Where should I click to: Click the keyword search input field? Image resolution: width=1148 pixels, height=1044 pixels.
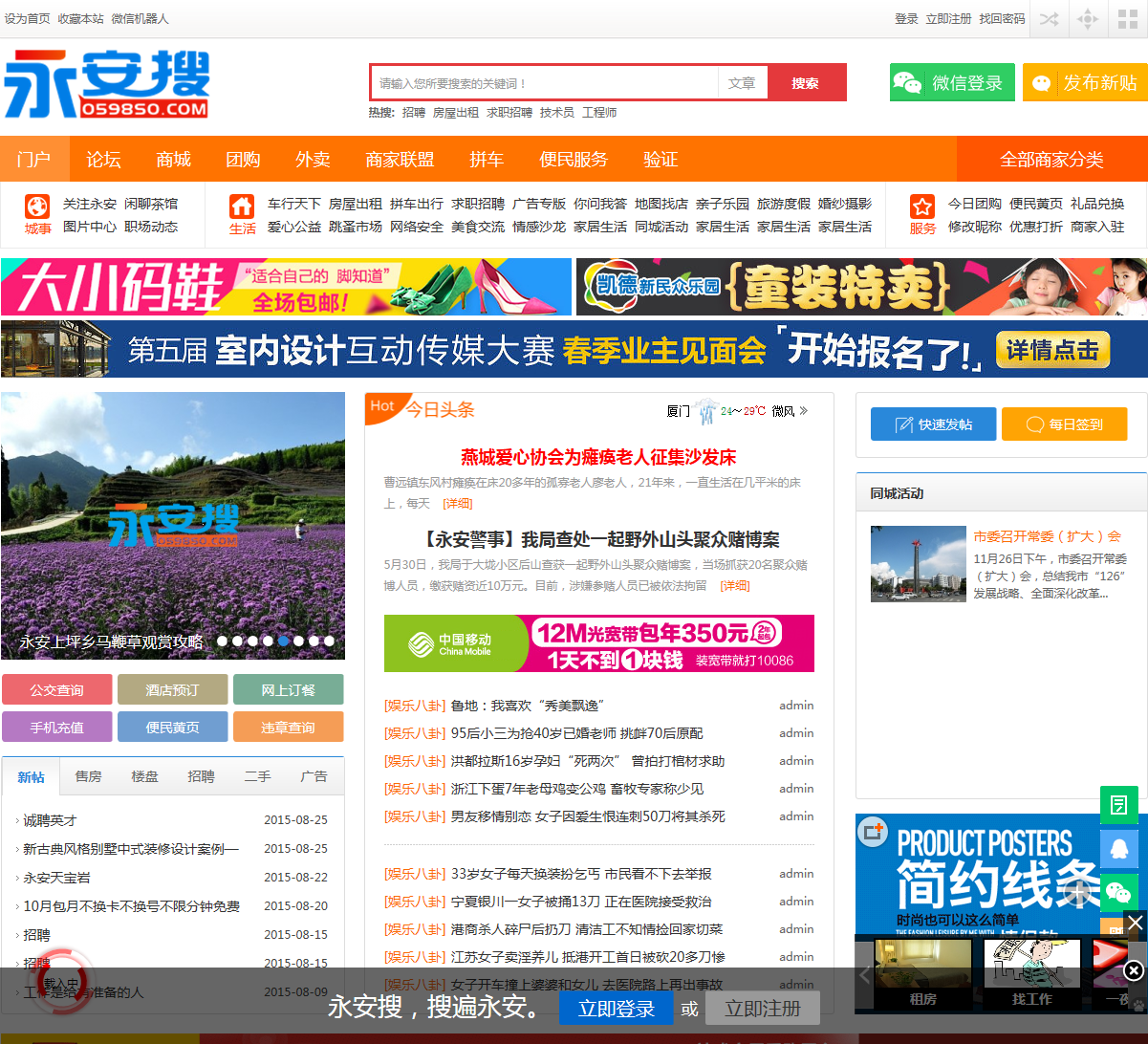[545, 83]
